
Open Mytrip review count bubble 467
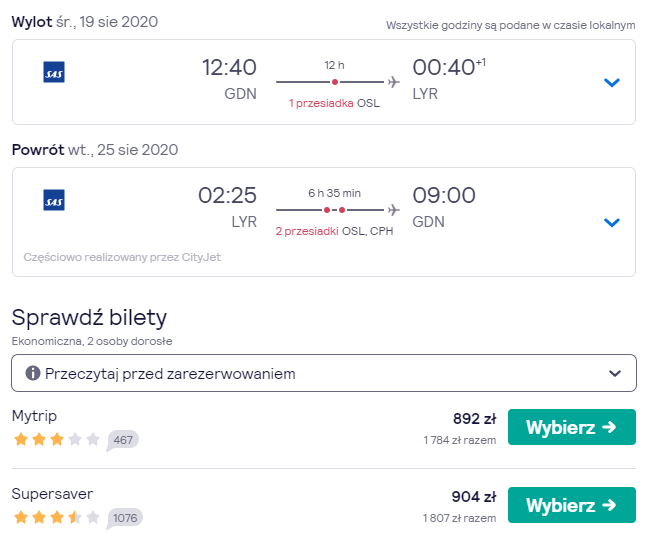coord(123,440)
